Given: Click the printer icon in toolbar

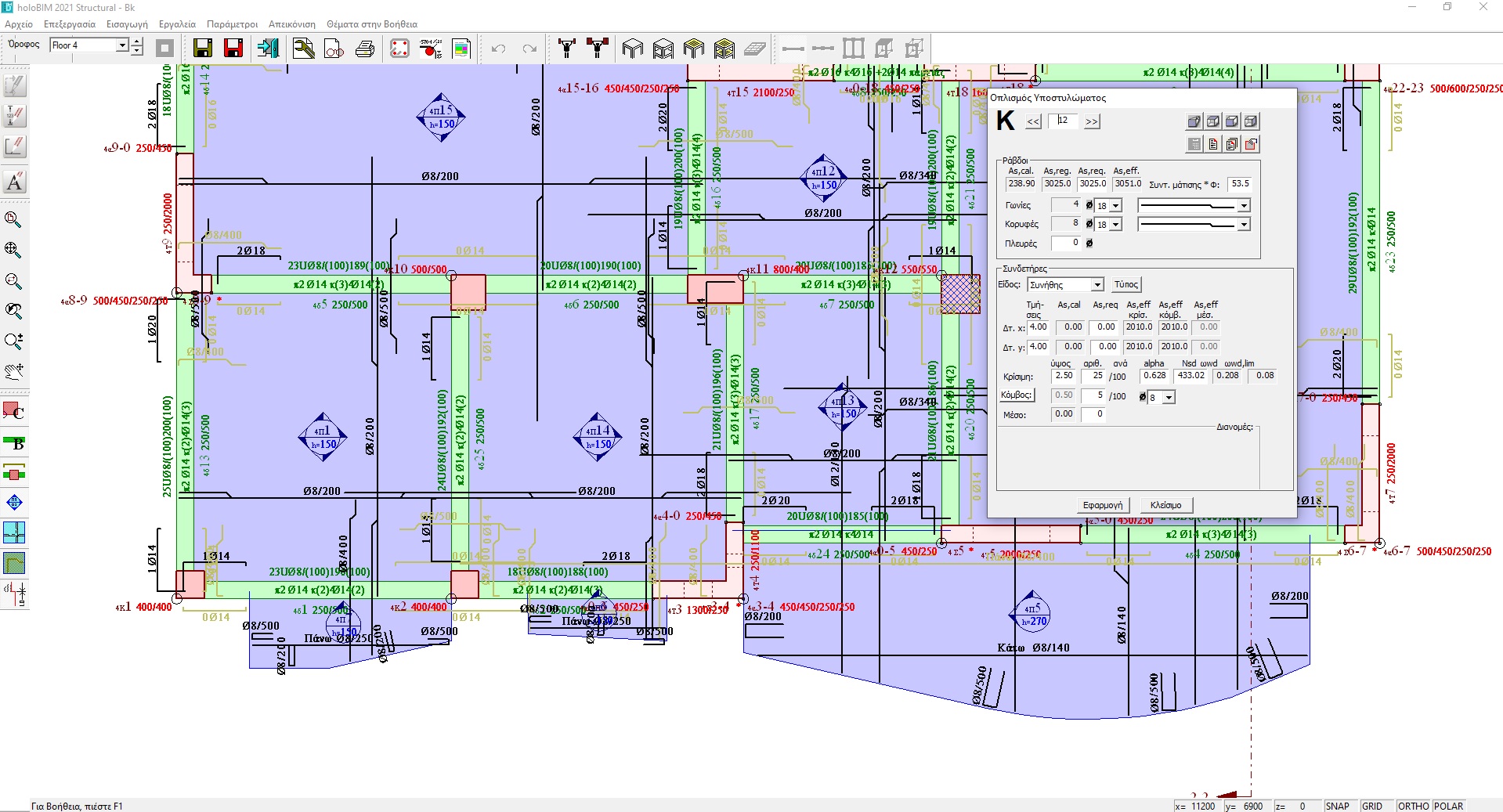Looking at the screenshot, I should click(365, 49).
